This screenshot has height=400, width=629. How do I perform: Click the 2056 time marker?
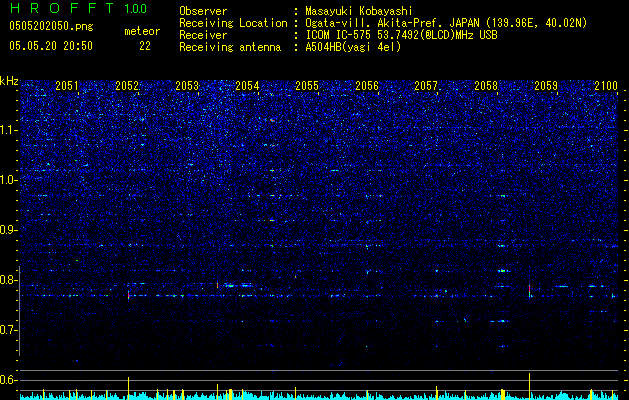point(367,85)
